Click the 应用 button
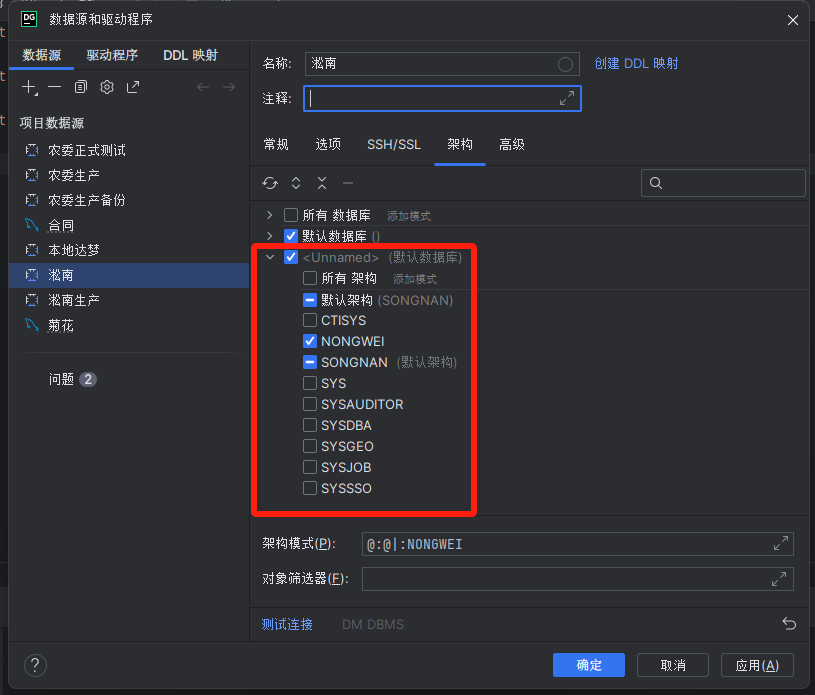 pyautogui.click(x=757, y=665)
